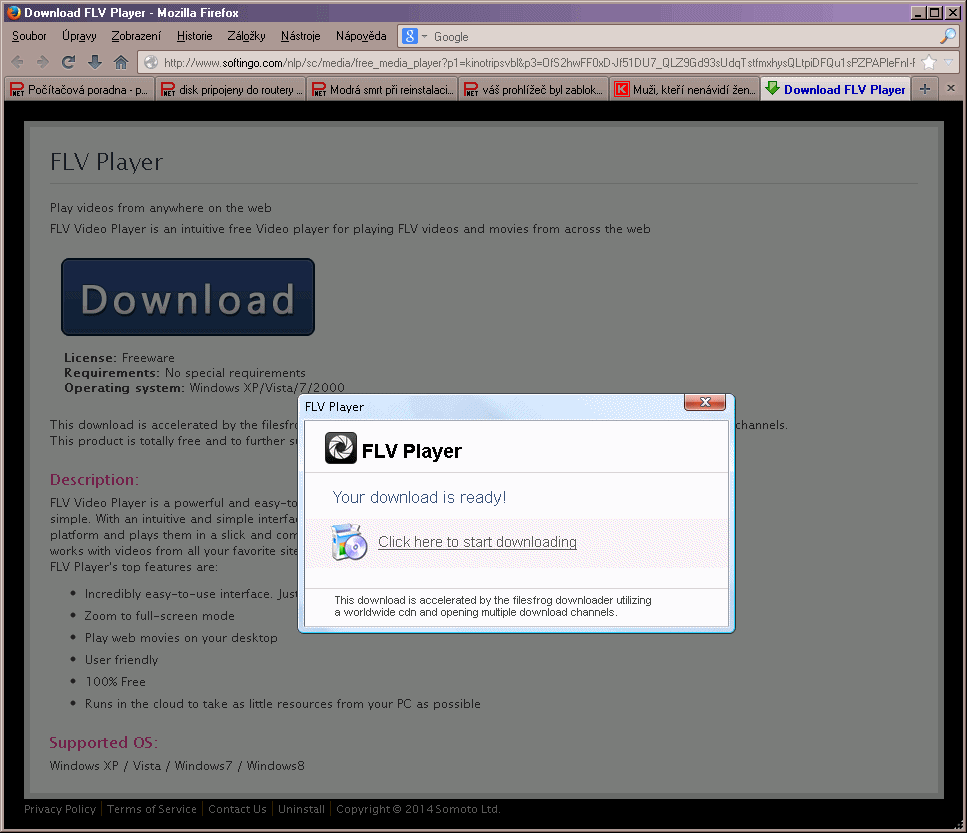Open the Nápověda menu
Image resolution: width=967 pixels, height=833 pixels.
click(x=361, y=36)
